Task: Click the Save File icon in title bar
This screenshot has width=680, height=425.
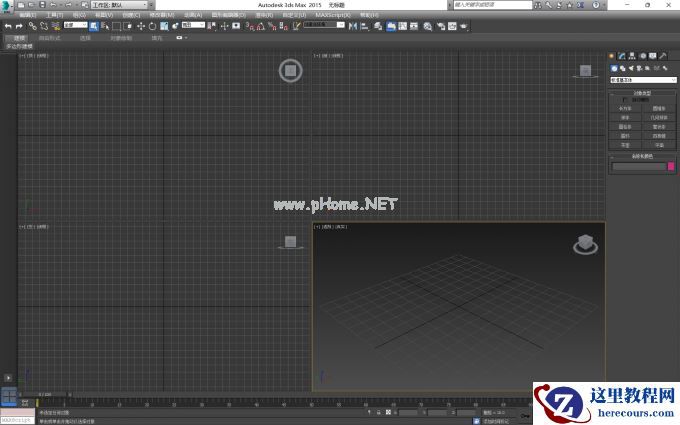Action: pyautogui.click(x=42, y=5)
